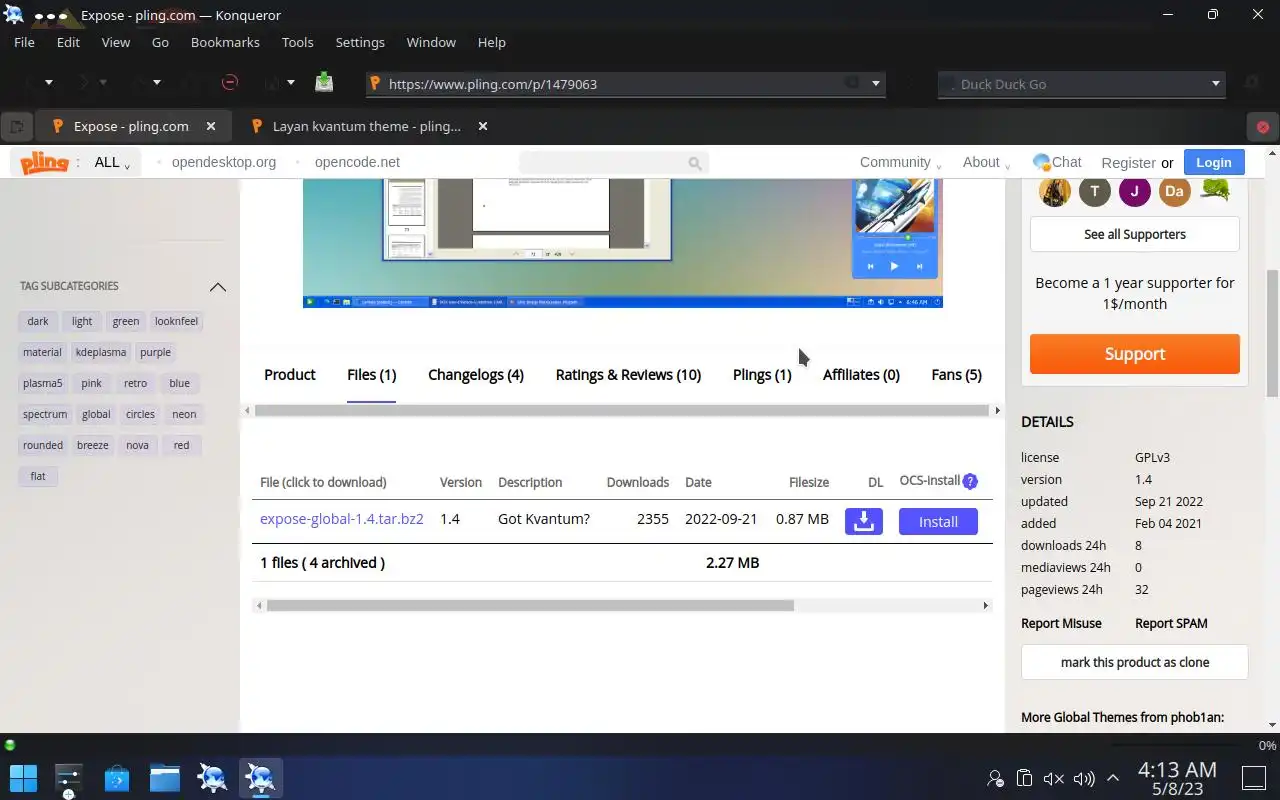The width and height of the screenshot is (1280, 800).
Task: Close the Expose - pling.com tab
Action: [211, 126]
